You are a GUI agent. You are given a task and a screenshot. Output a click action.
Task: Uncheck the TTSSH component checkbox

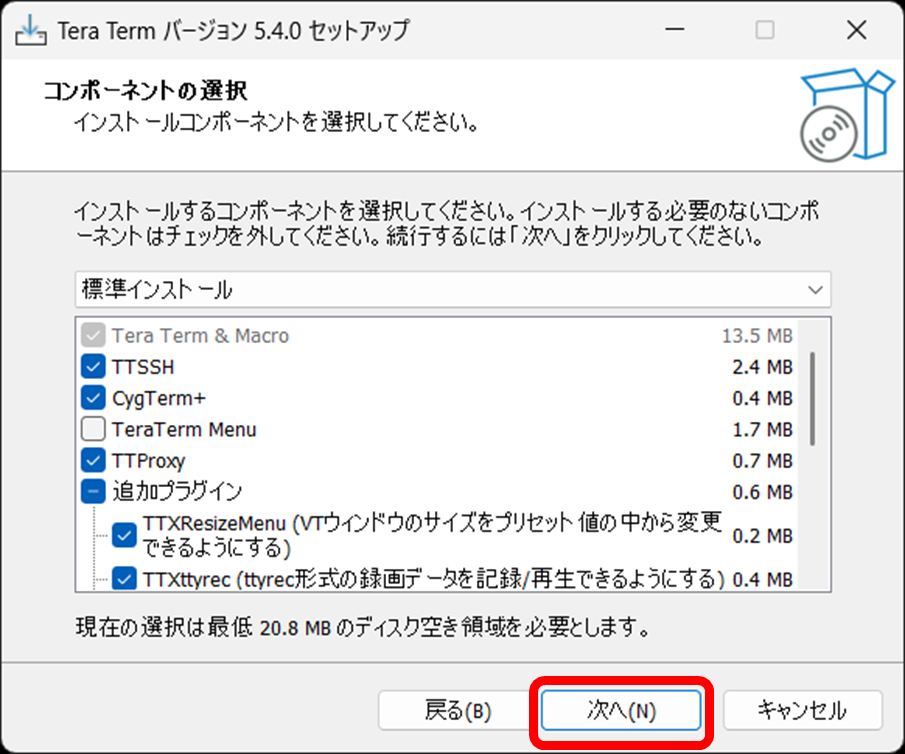click(93, 367)
